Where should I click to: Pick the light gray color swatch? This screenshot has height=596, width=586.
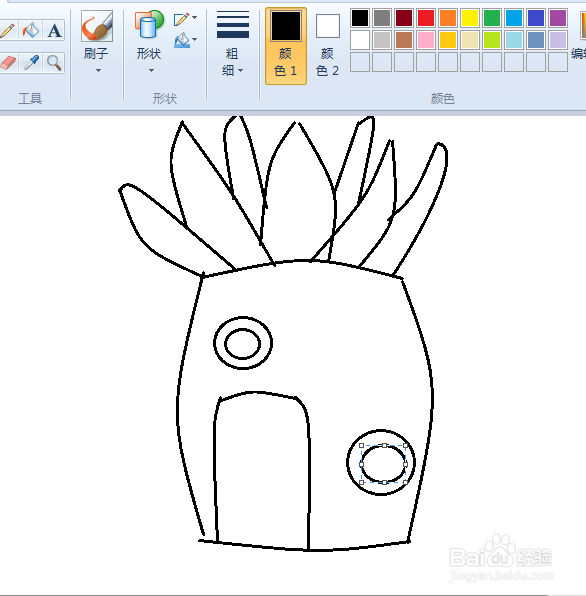tap(382, 40)
